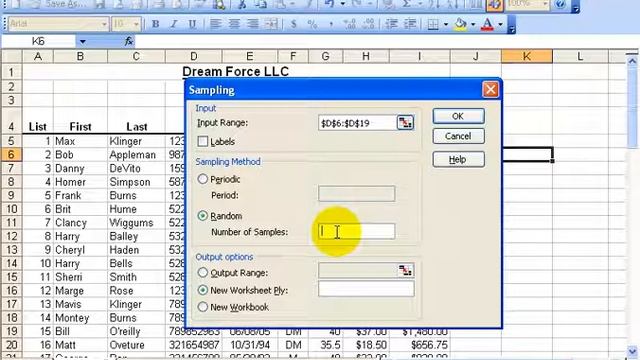This screenshot has width=640, height=360.
Task: Click the Output Range selector icon
Action: click(405, 270)
